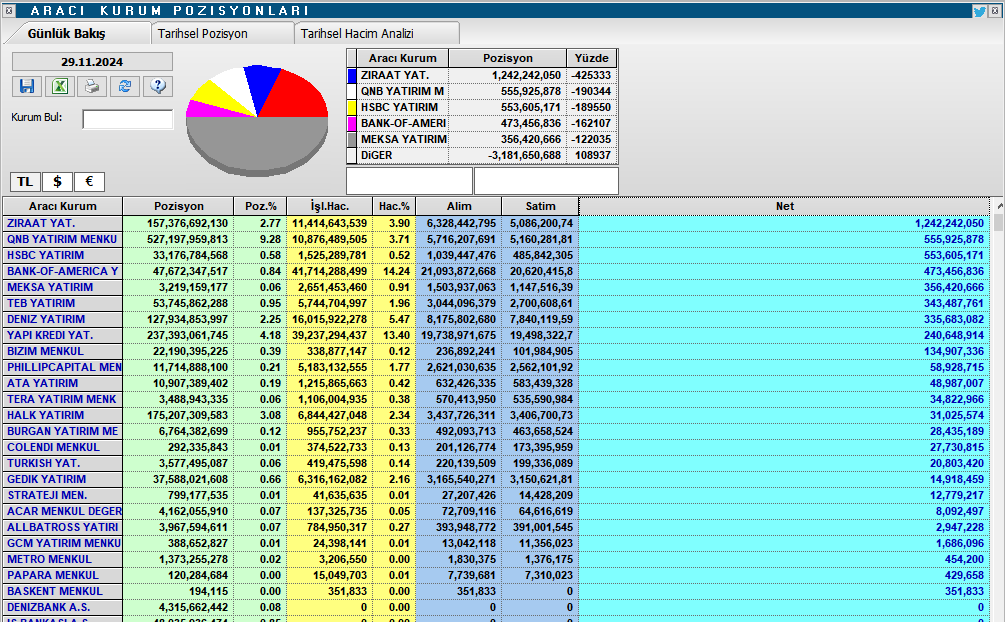Sort table by Alim column header
The height and width of the screenshot is (622, 1005).
tap(459, 206)
